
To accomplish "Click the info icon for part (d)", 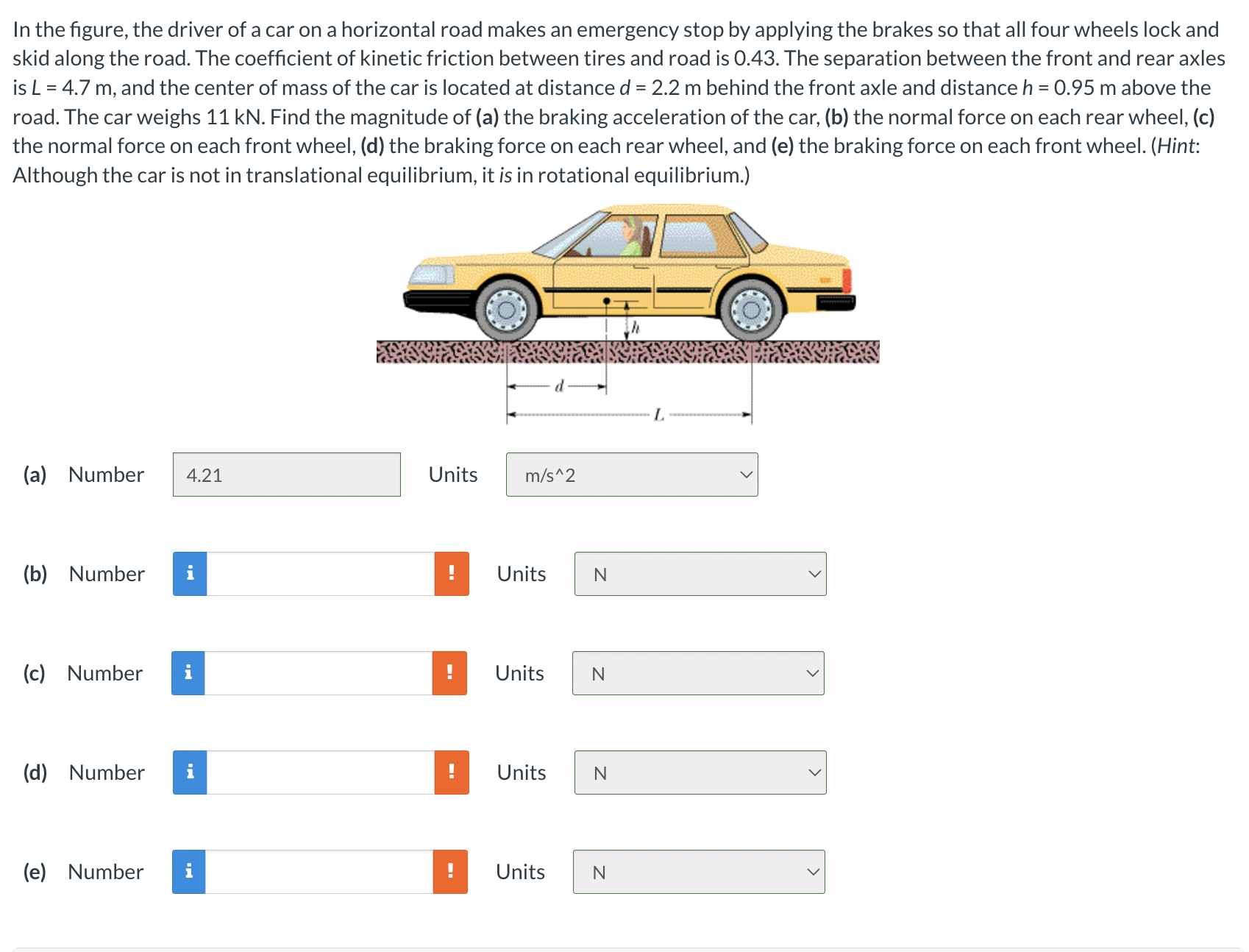I will [x=190, y=772].
